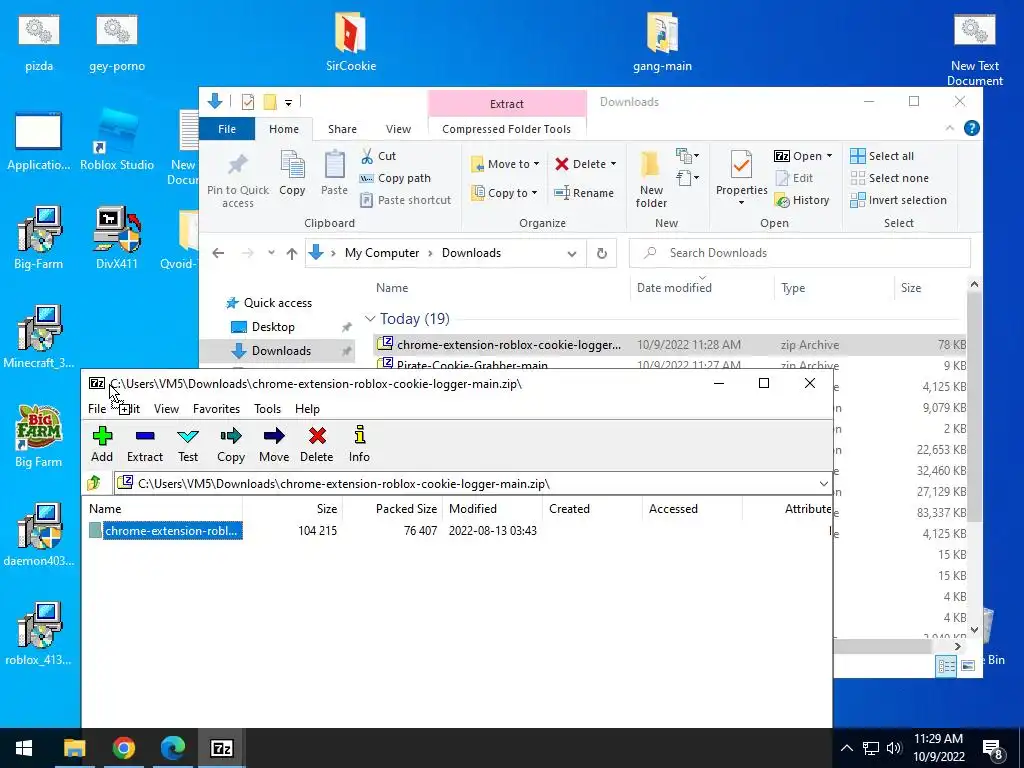Refresh the Downloads folder view
The height and width of the screenshot is (768, 1024).
pyautogui.click(x=601, y=253)
